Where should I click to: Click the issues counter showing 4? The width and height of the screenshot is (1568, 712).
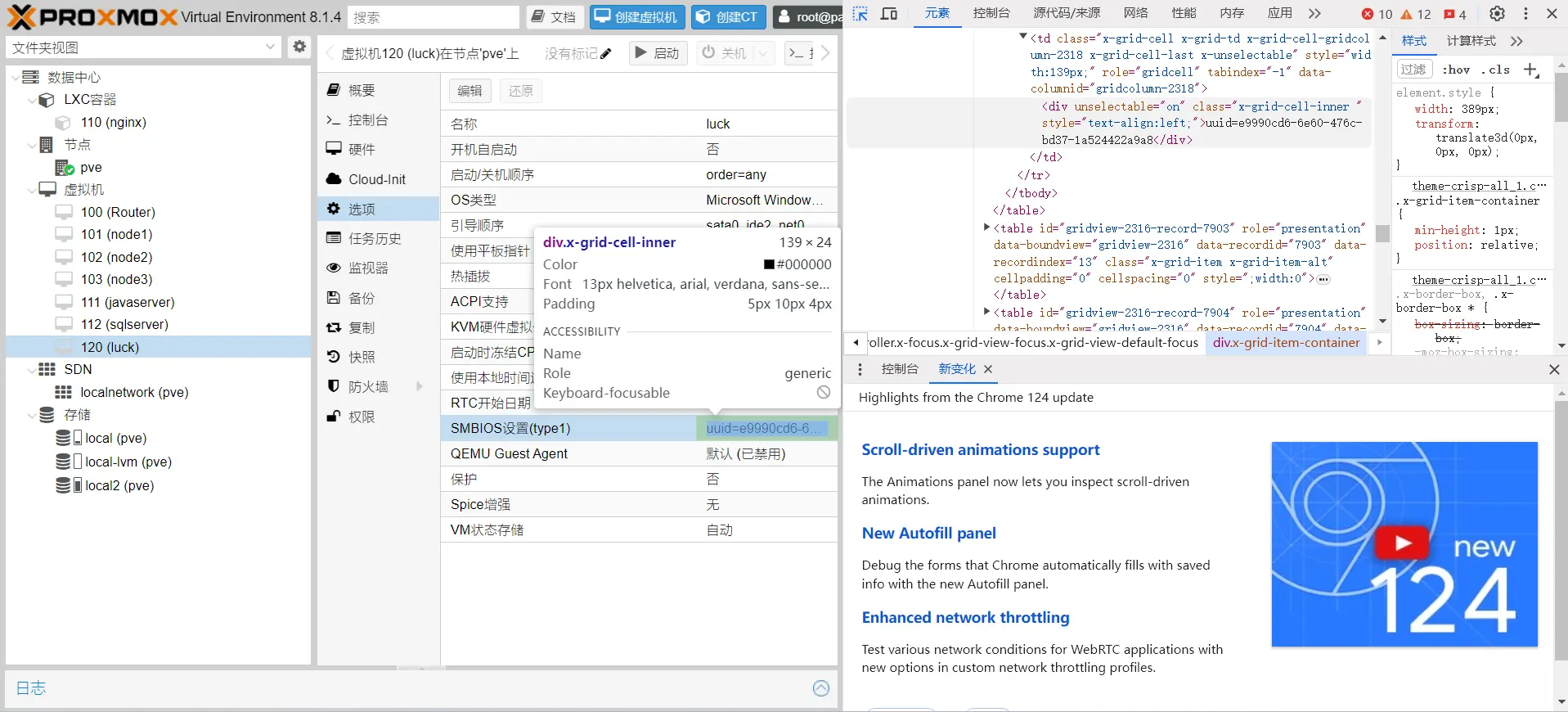point(1455,14)
